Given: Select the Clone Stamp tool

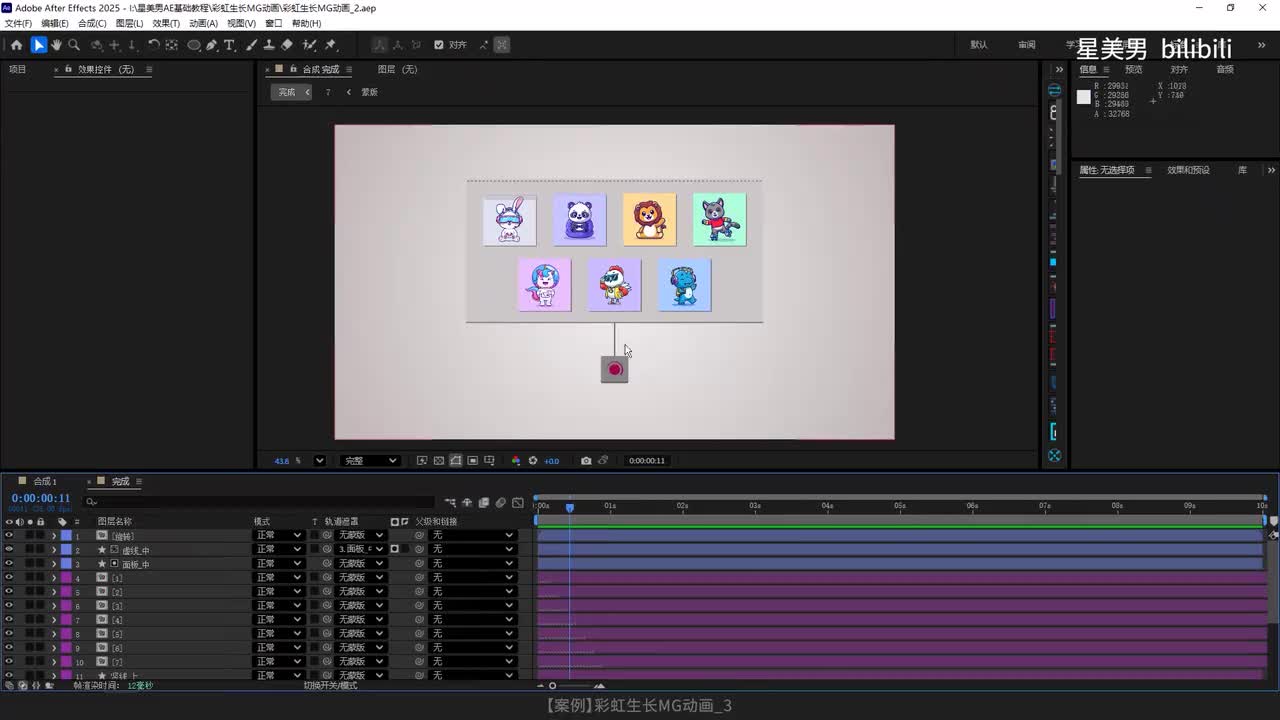Looking at the screenshot, I should (x=269, y=45).
